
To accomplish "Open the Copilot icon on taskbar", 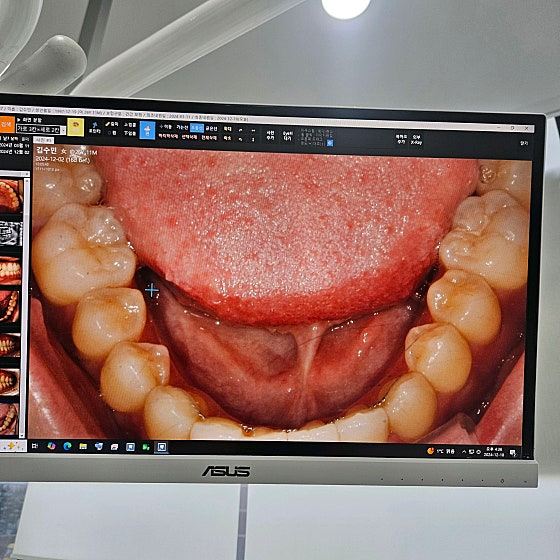I will coord(51,446).
